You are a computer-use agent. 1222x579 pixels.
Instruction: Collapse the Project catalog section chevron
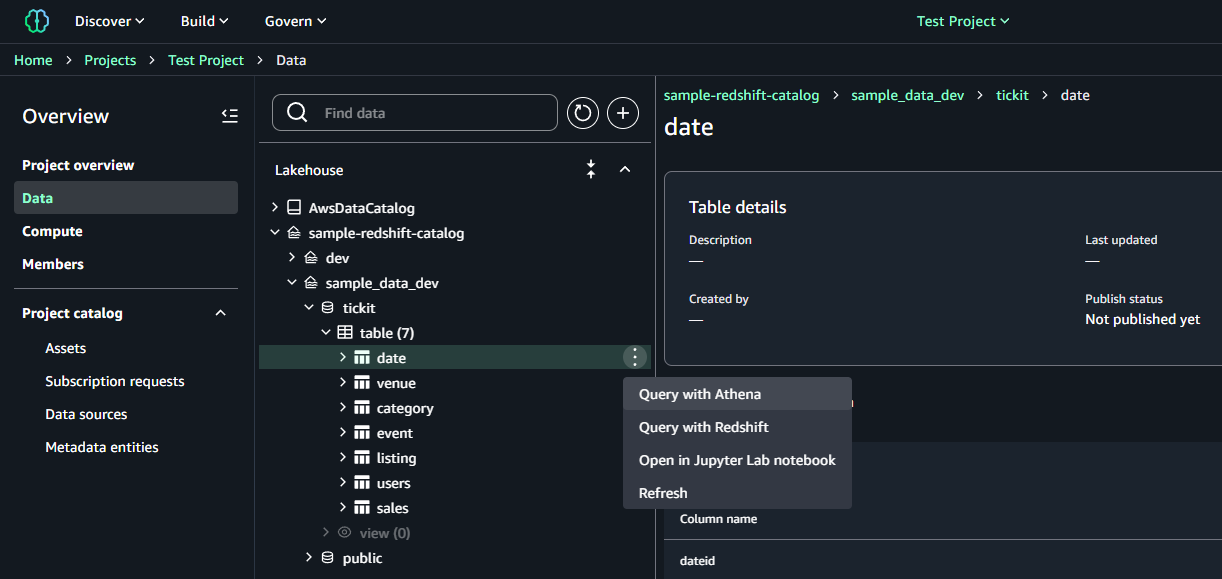coord(221,313)
